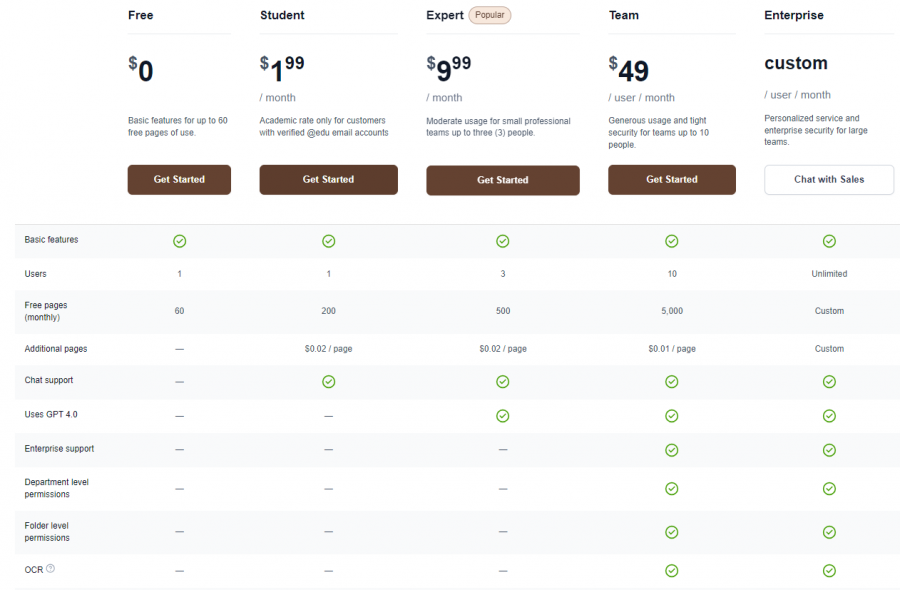Click the Chat support checkmark under Enterprise

(x=829, y=381)
